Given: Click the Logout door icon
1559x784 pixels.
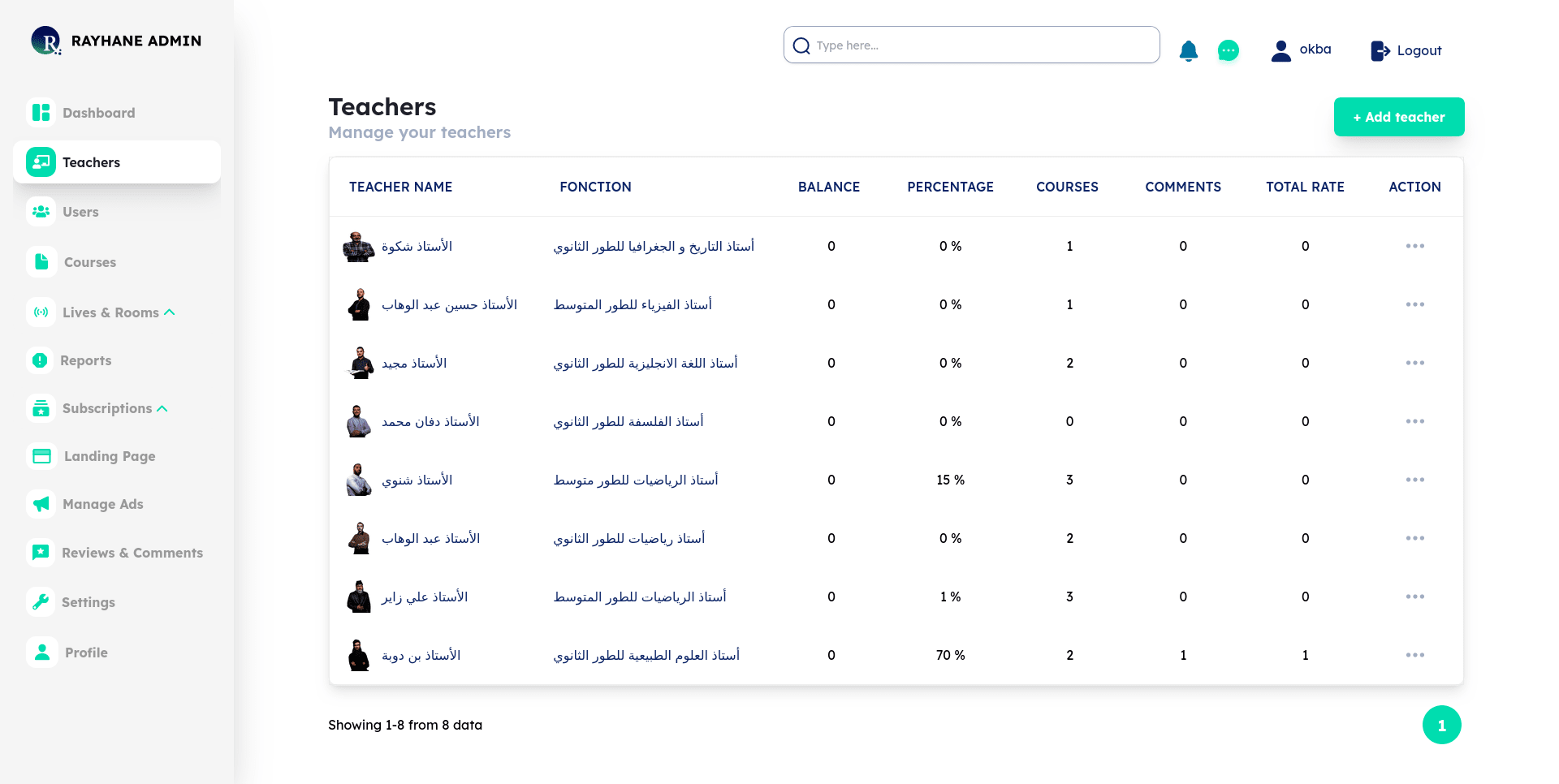Looking at the screenshot, I should [1380, 51].
